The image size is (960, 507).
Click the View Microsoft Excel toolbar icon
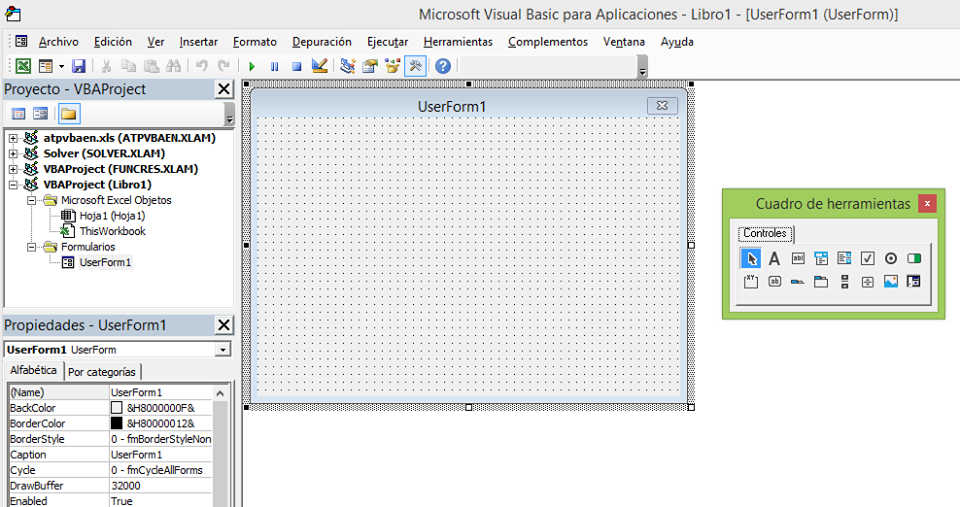[23, 66]
